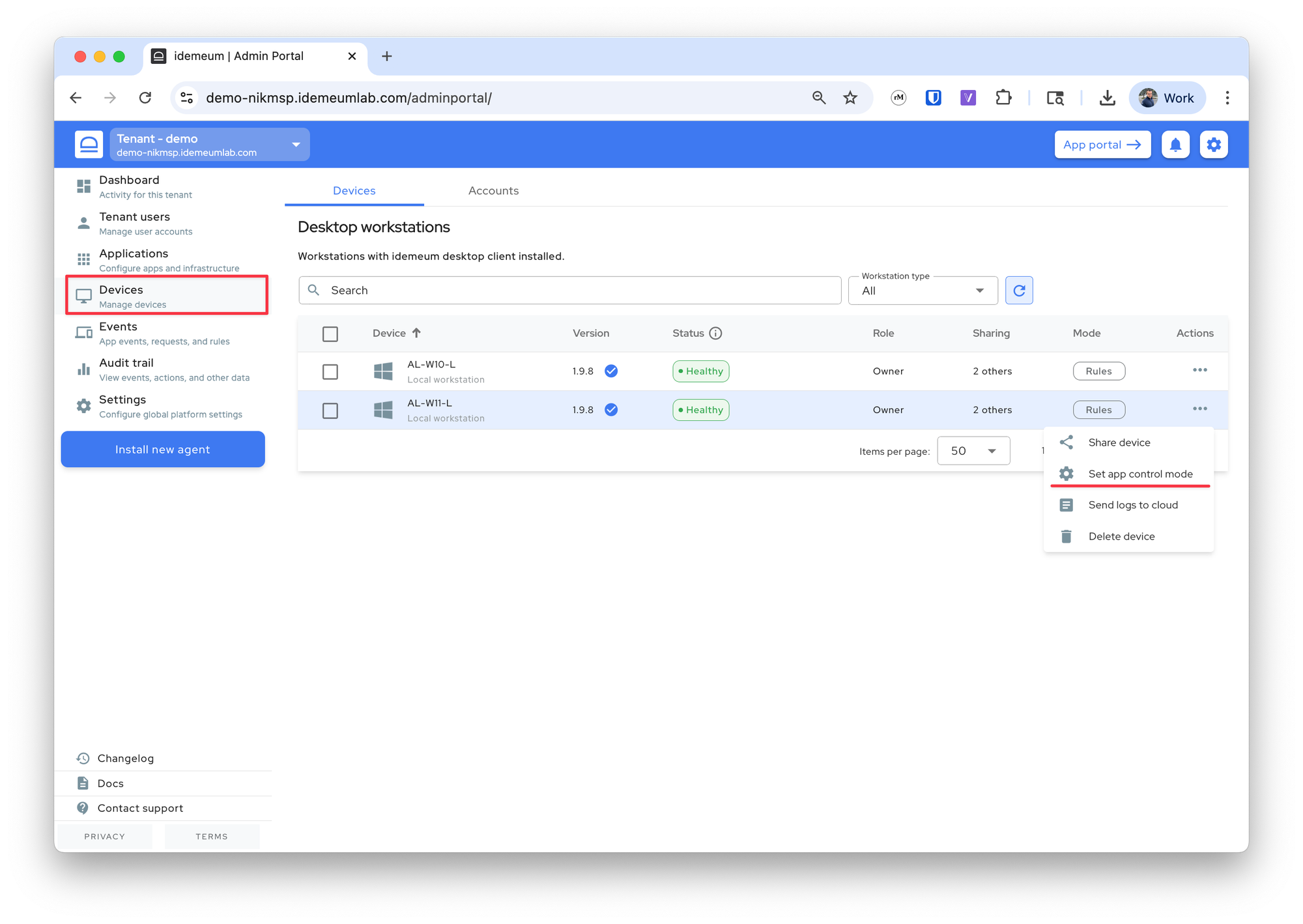Open the settings gear in header
This screenshot has width=1303, height=924.
(1214, 145)
